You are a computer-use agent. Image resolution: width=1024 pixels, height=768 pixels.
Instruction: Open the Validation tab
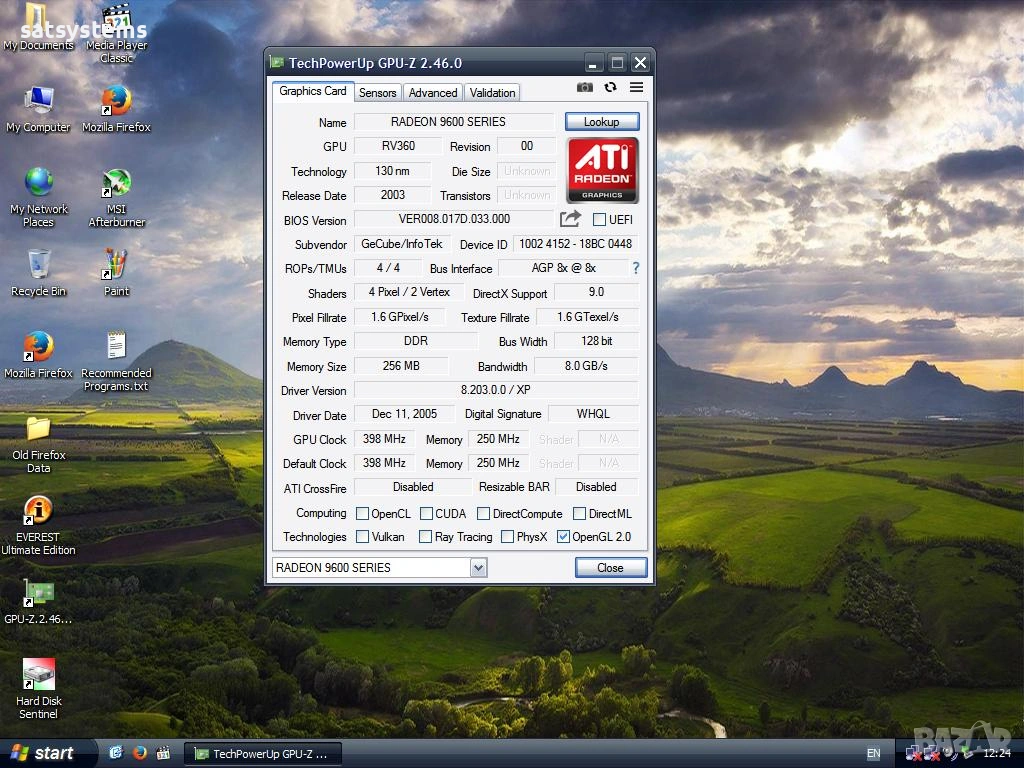(x=492, y=92)
